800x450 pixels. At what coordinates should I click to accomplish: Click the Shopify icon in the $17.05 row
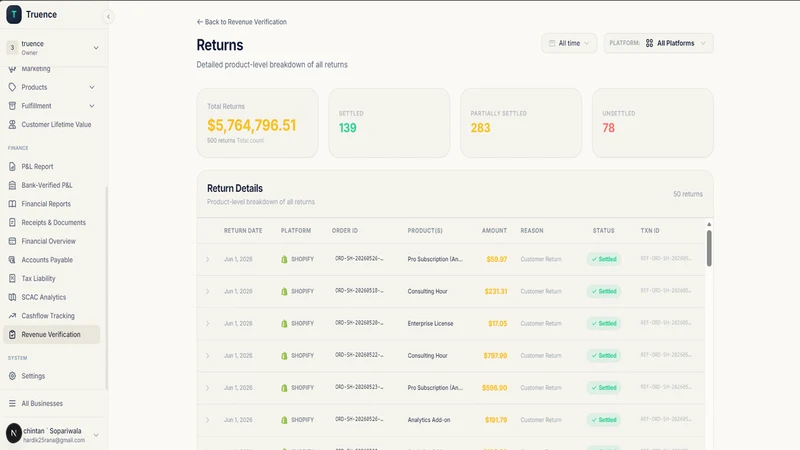284,323
